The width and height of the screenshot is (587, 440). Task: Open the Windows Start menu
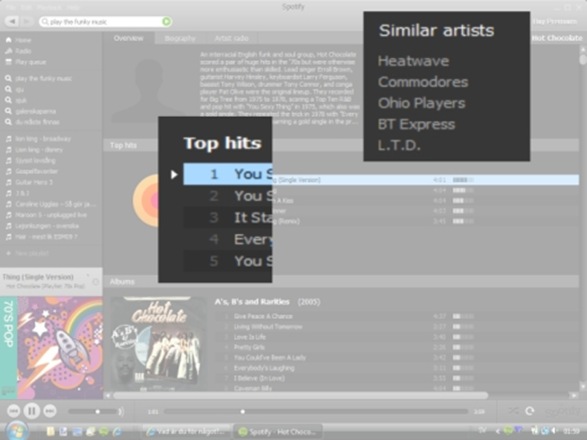[x=16, y=431]
